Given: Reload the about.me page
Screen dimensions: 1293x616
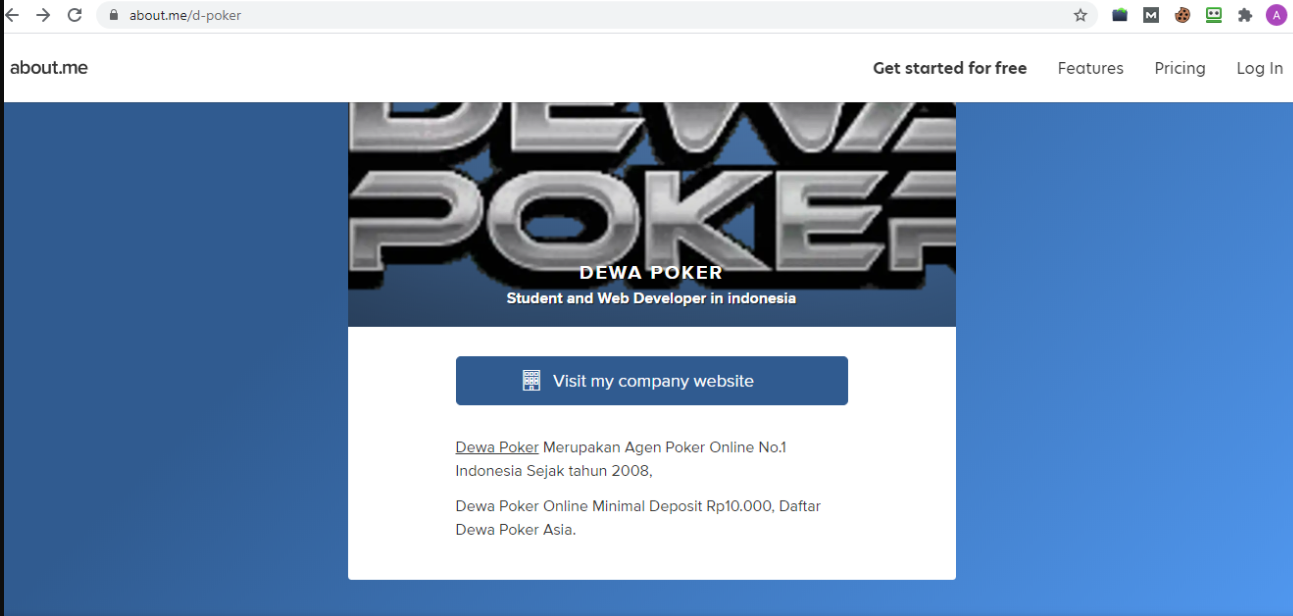Looking at the screenshot, I should coord(74,15).
